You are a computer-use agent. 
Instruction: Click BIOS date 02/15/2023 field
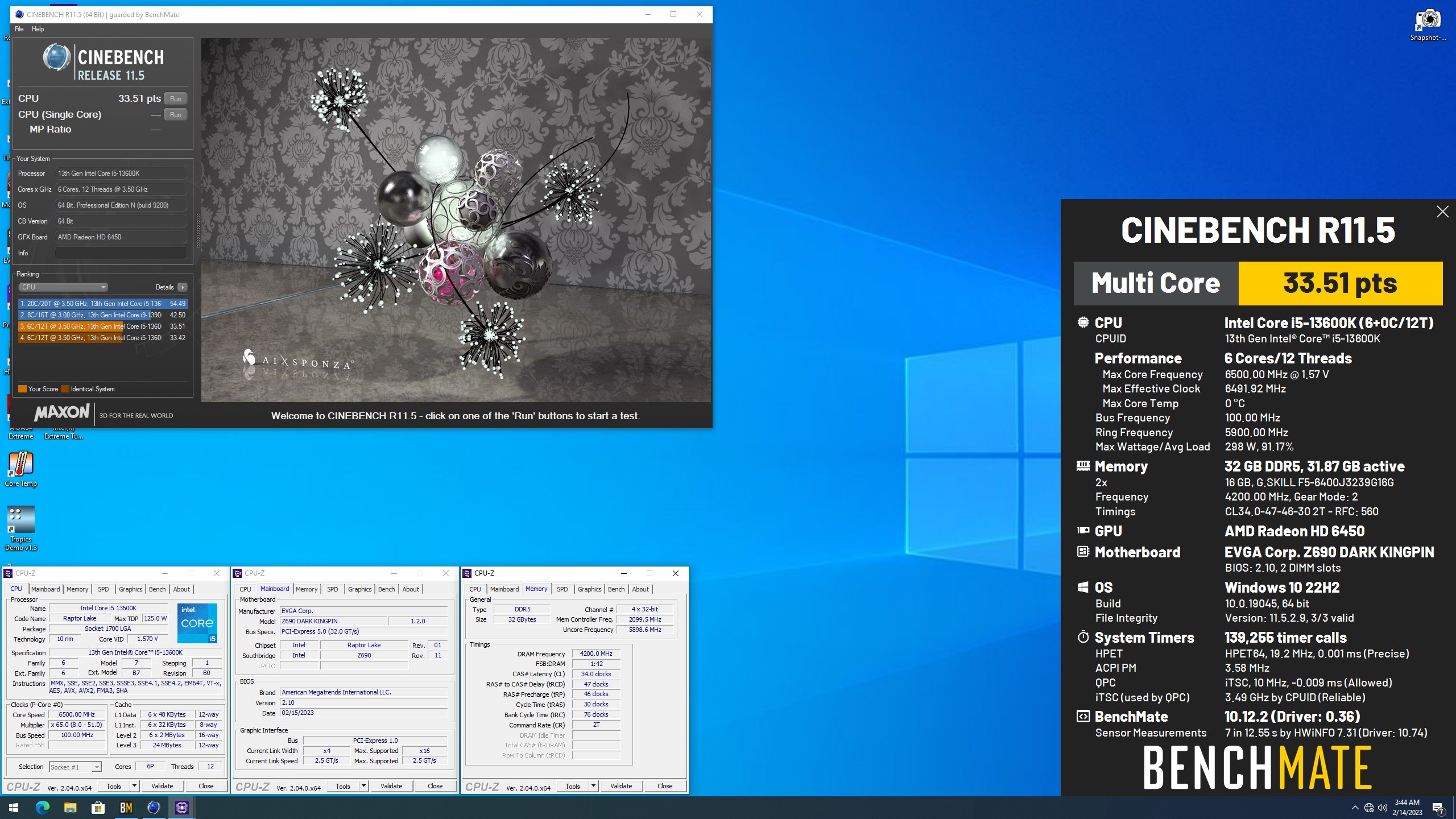(364, 713)
